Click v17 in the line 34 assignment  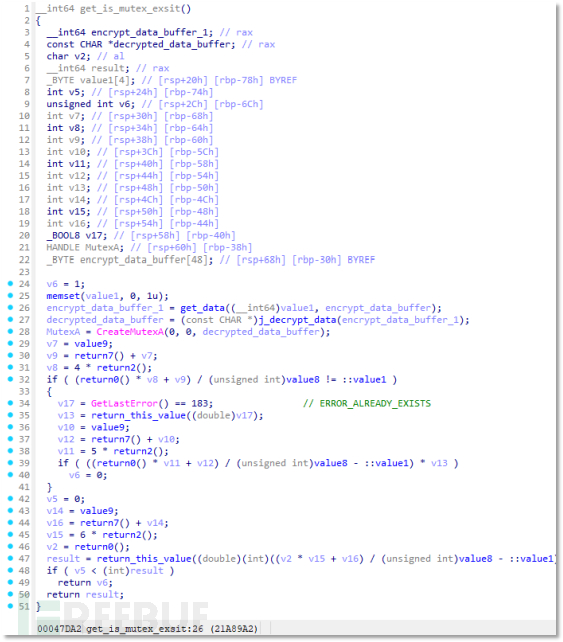coord(66,403)
